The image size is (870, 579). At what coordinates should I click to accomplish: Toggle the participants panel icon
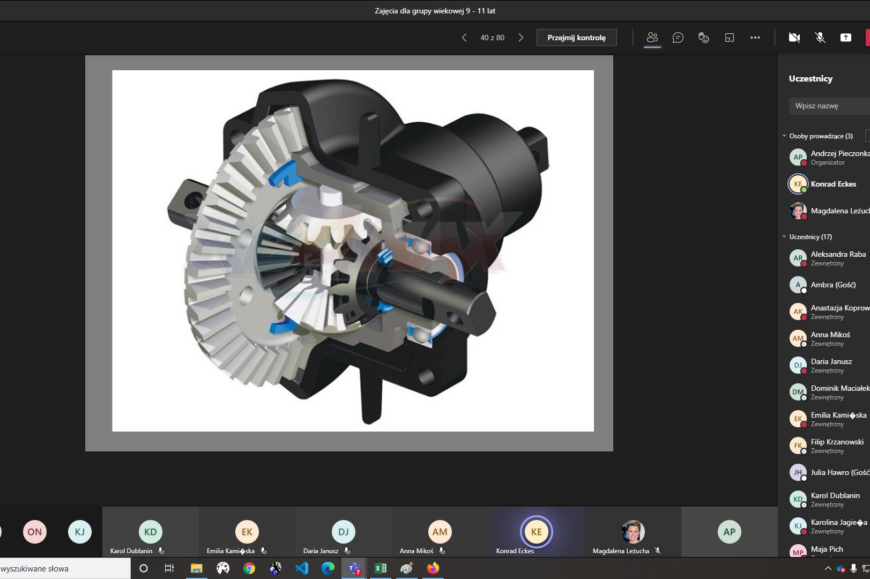coord(652,38)
